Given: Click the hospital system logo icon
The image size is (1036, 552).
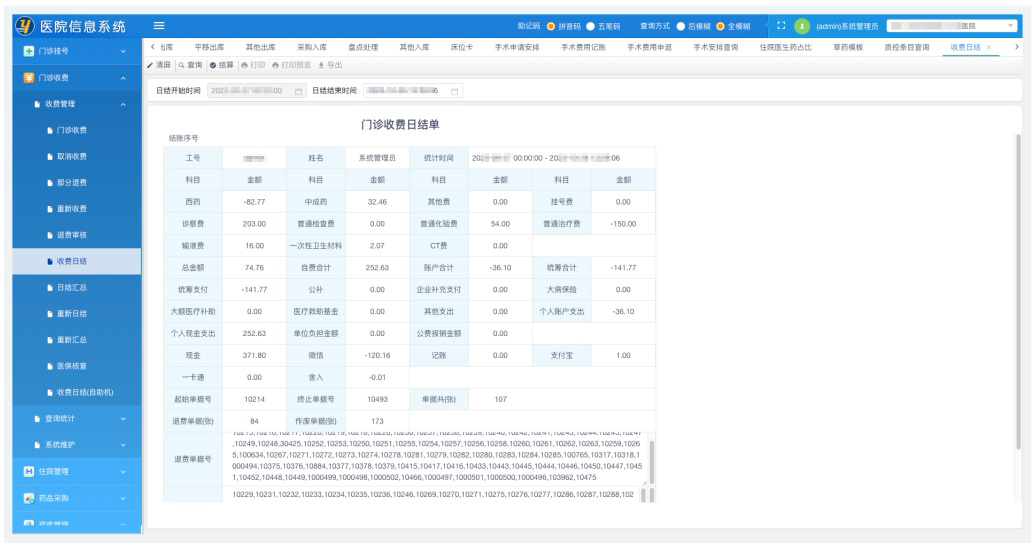Looking at the screenshot, I should click(x=25, y=26).
